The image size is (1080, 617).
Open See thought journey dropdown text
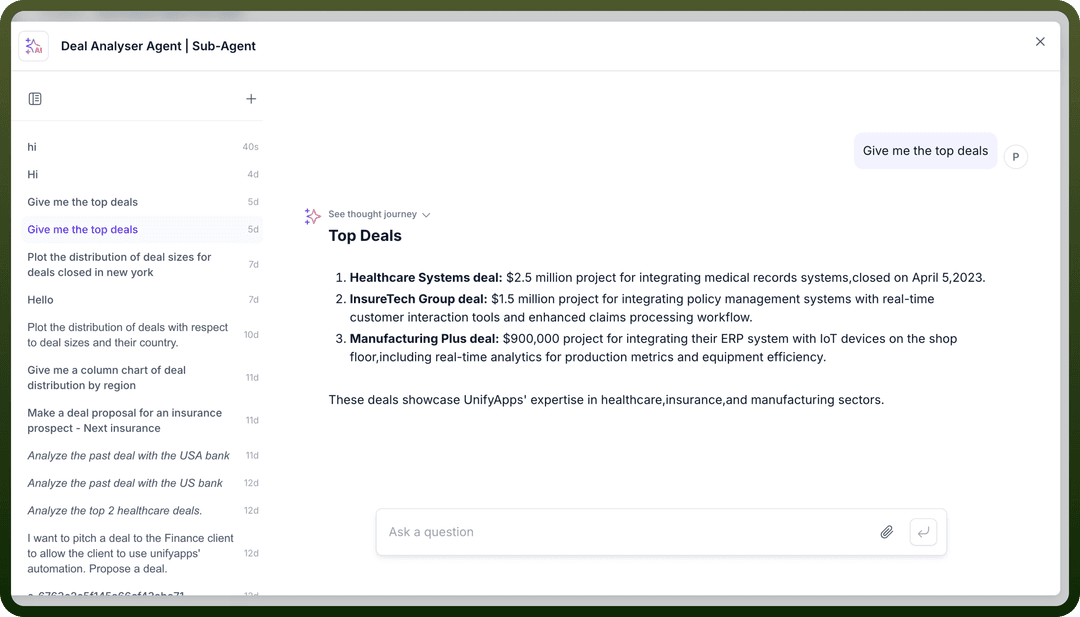[373, 214]
